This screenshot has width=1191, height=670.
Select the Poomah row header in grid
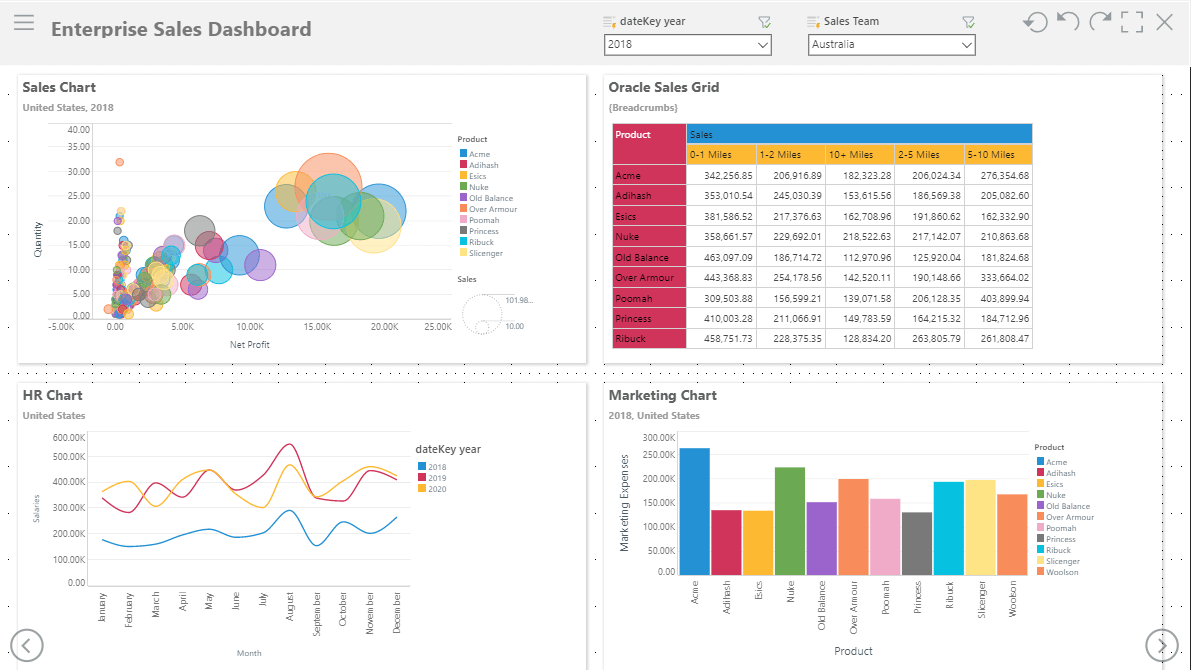click(649, 299)
